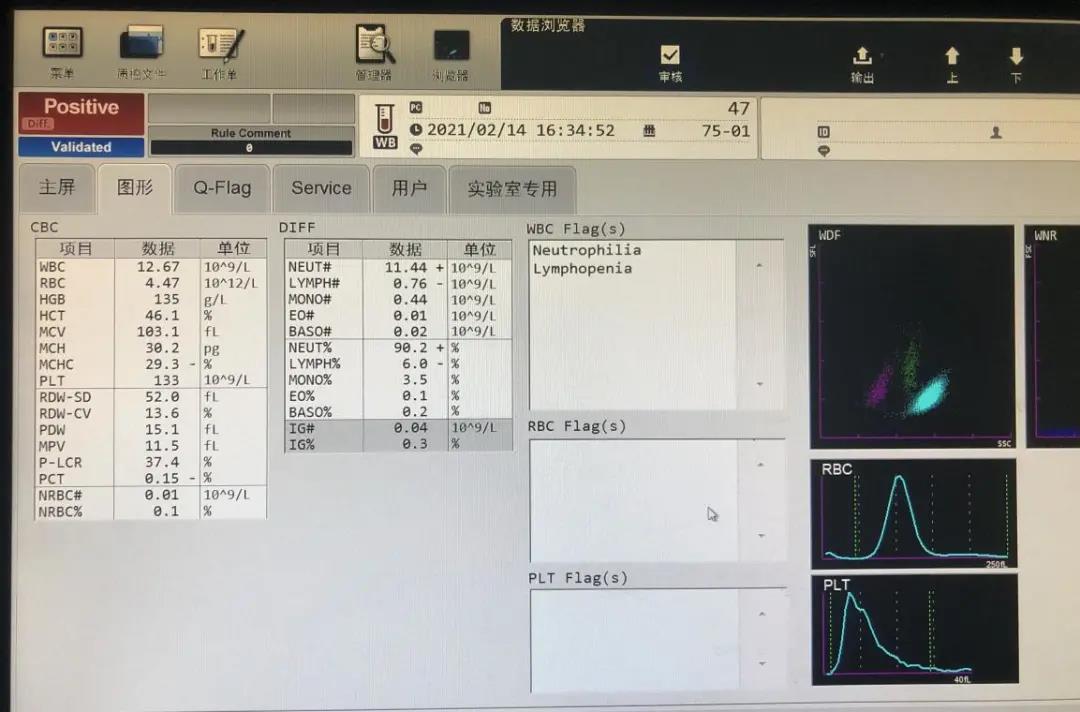Open the Q-Flag tab
Viewport: 1080px width, 712px height.
pyautogui.click(x=222, y=188)
